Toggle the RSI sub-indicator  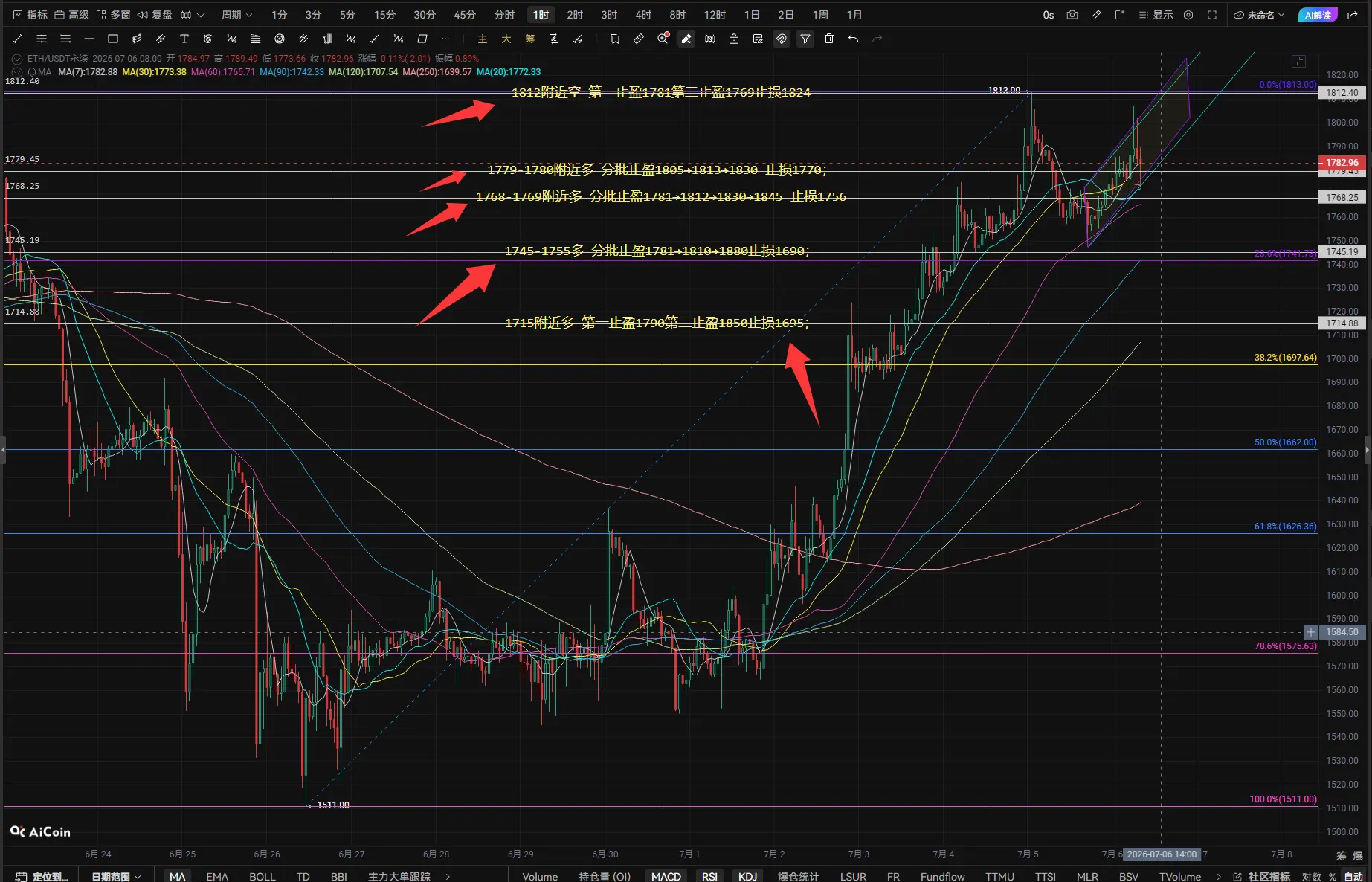[x=710, y=876]
